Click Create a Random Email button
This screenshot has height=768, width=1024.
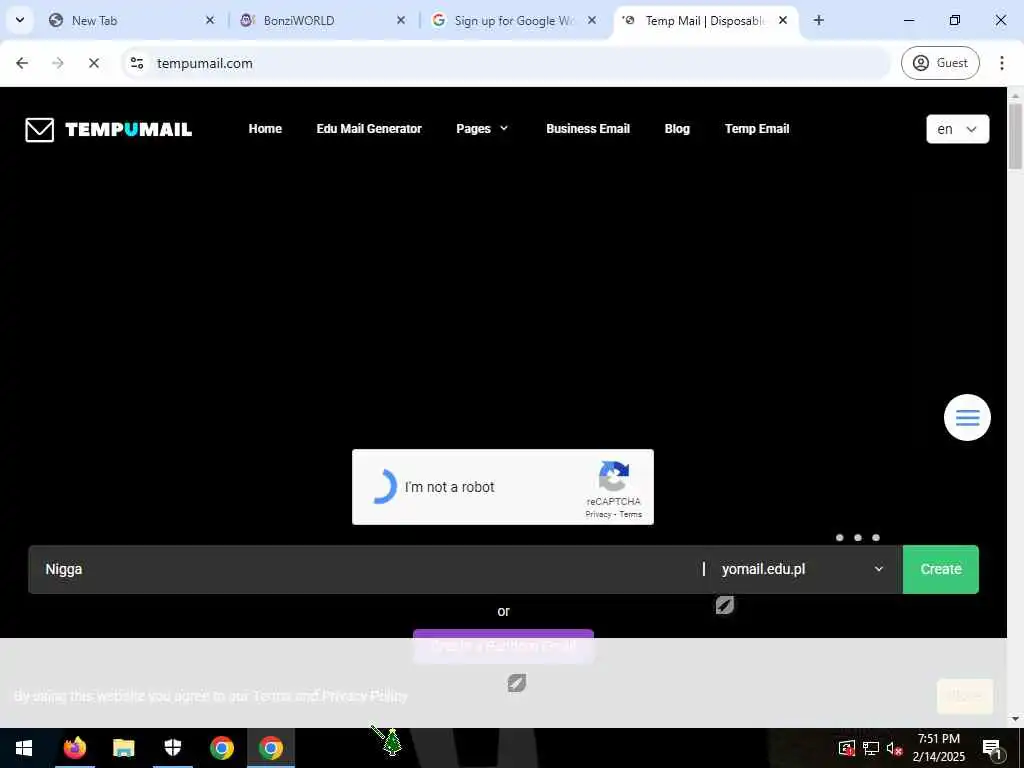504,646
